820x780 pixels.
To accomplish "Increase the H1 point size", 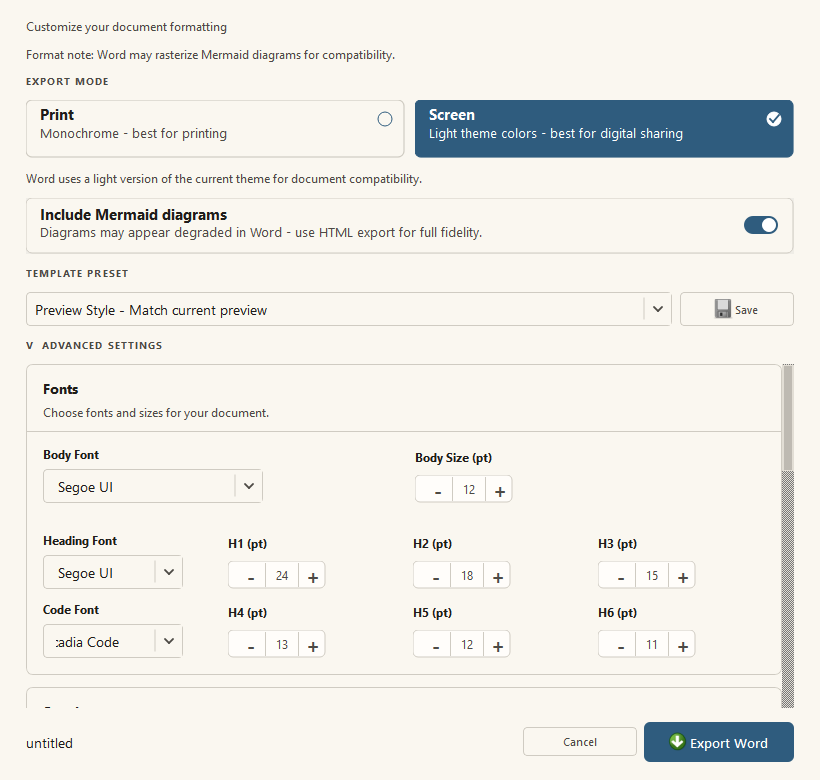I will click(312, 576).
